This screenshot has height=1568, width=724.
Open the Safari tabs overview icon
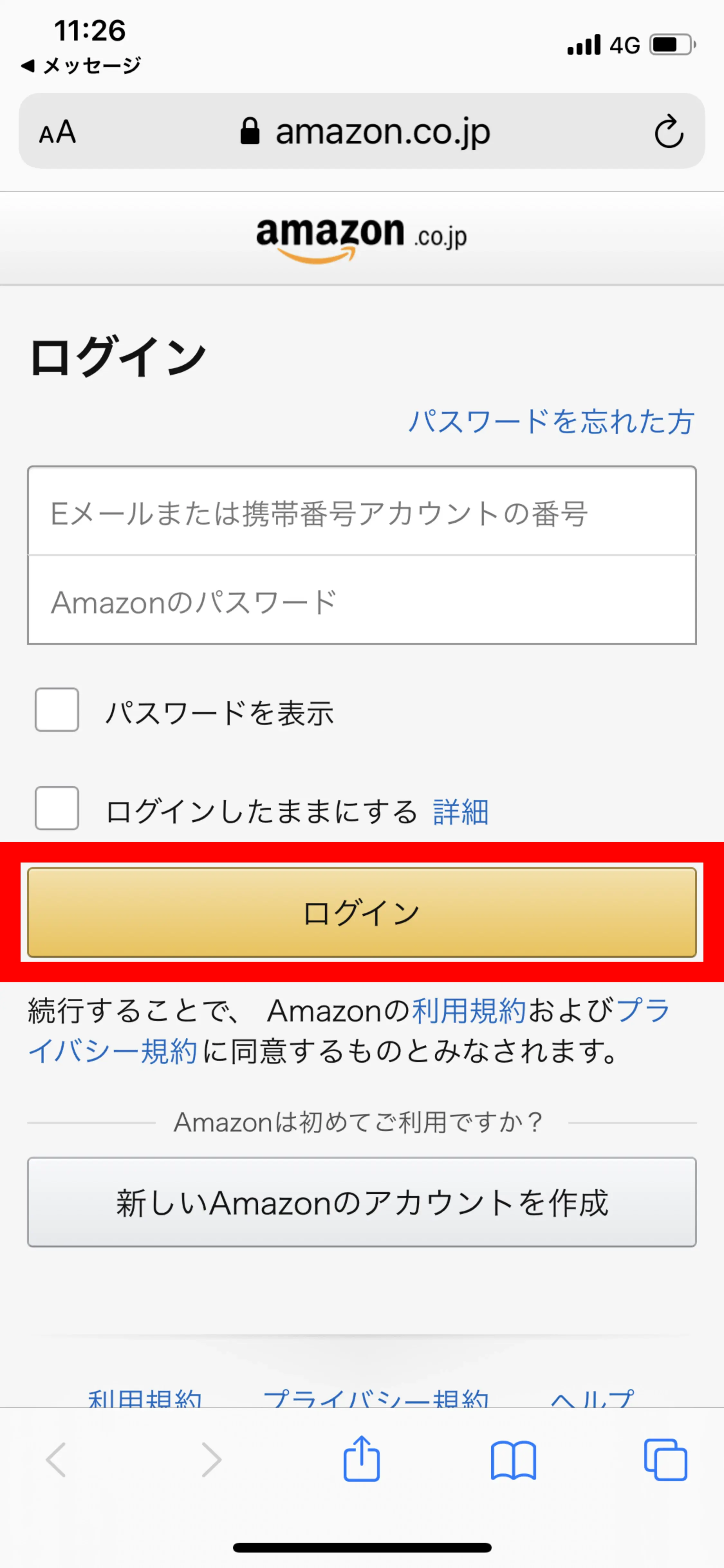click(665, 1459)
